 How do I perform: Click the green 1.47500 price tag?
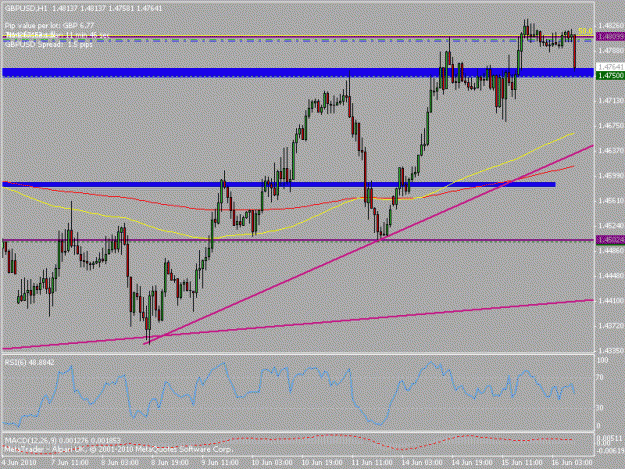(610, 75)
